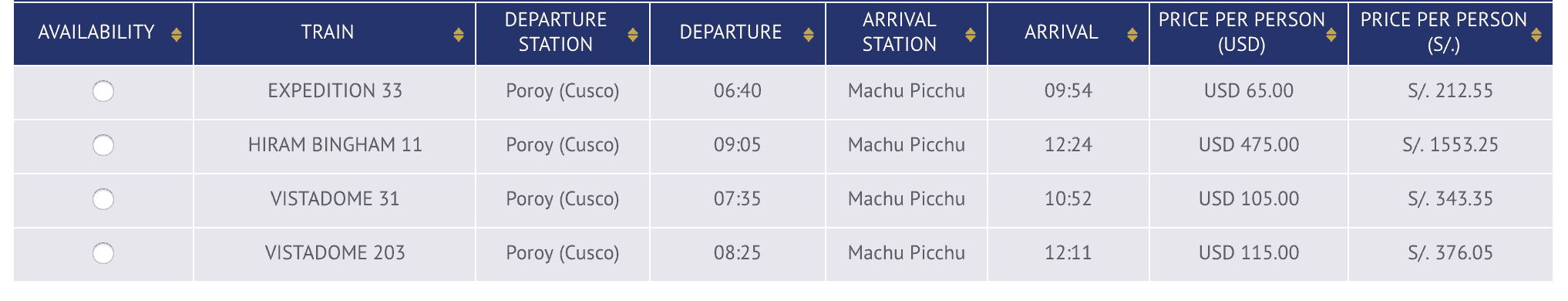
Task: Select the Expedition 33 radio button
Action: [x=103, y=92]
